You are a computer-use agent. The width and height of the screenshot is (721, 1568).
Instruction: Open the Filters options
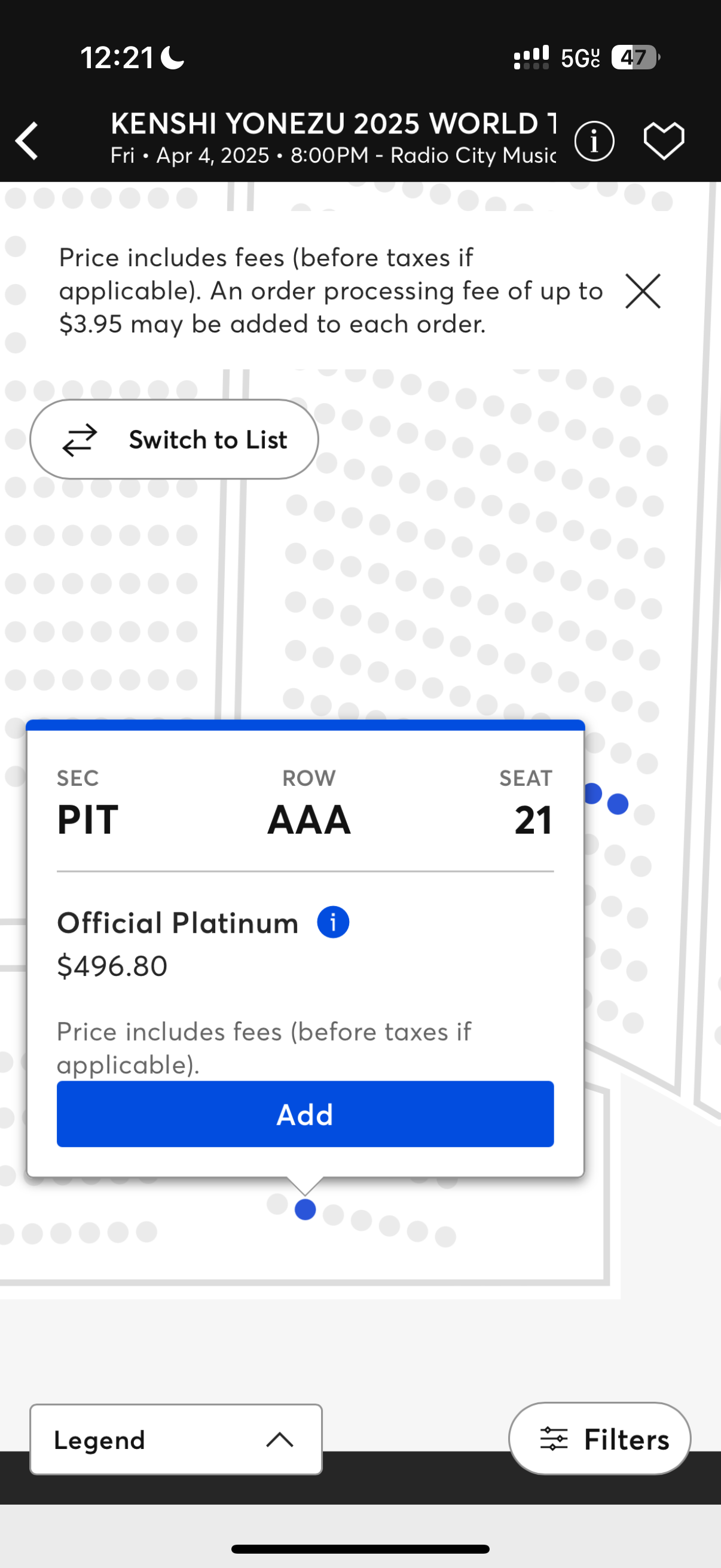599,1439
